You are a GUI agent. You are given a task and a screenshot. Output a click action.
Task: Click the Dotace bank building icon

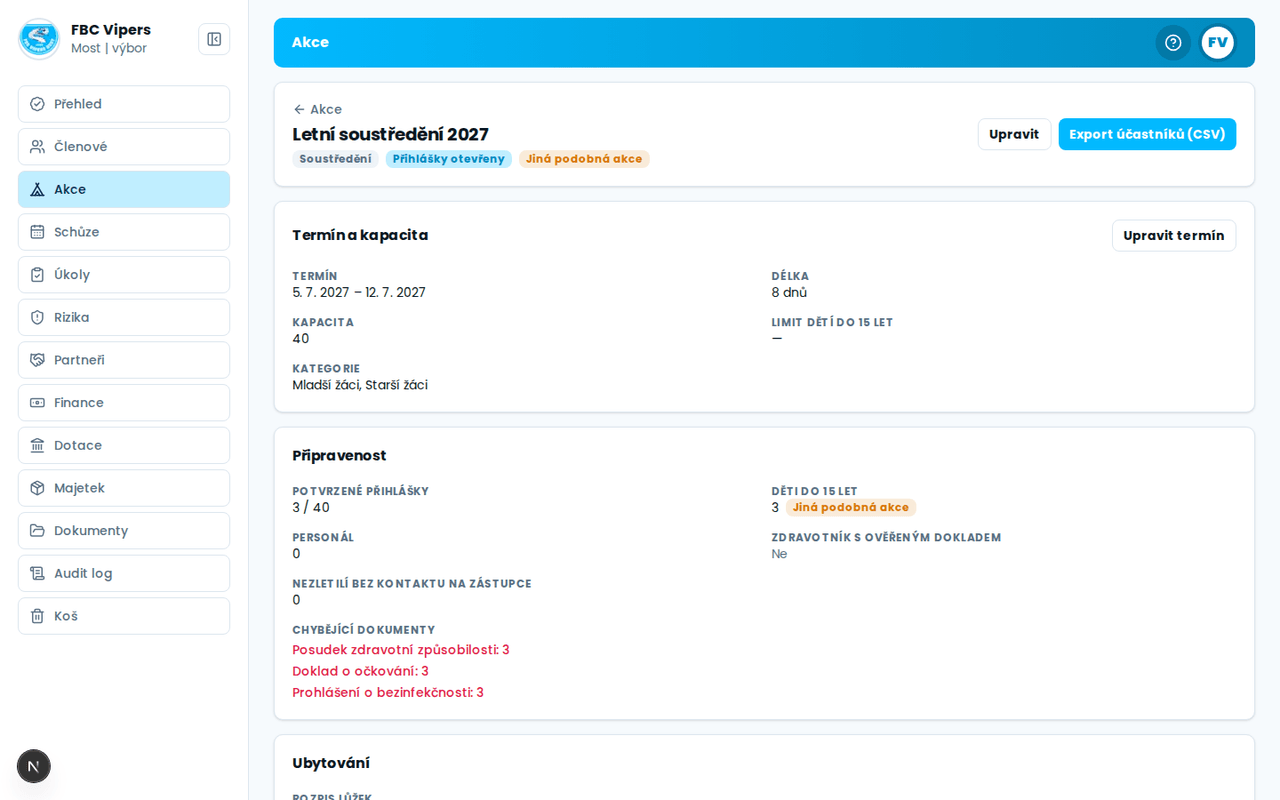click(x=37, y=445)
